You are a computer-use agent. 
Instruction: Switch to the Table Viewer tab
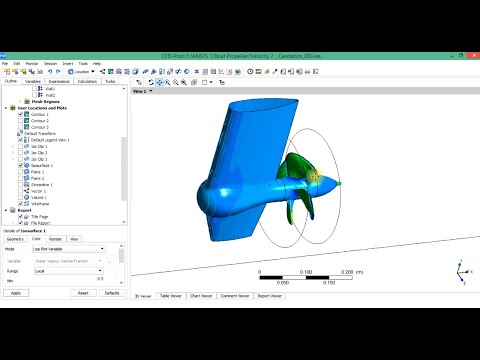[x=171, y=296]
